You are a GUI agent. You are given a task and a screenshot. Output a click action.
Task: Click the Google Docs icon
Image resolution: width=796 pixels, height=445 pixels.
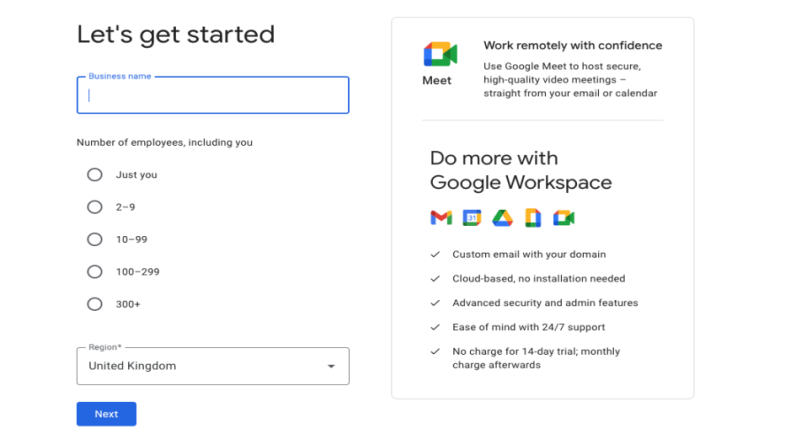pyautogui.click(x=533, y=218)
